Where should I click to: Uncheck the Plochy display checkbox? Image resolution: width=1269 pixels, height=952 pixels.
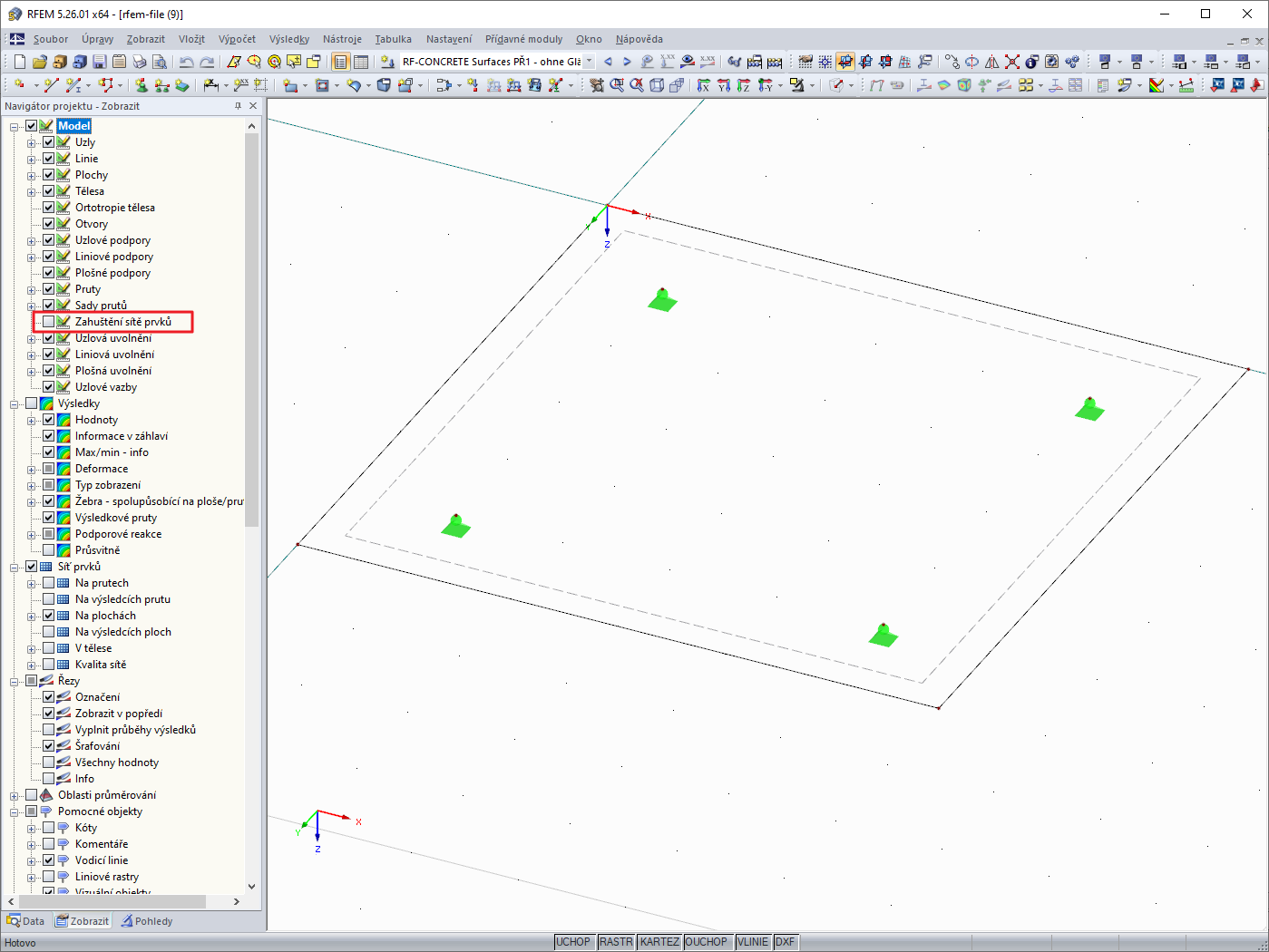[49, 175]
